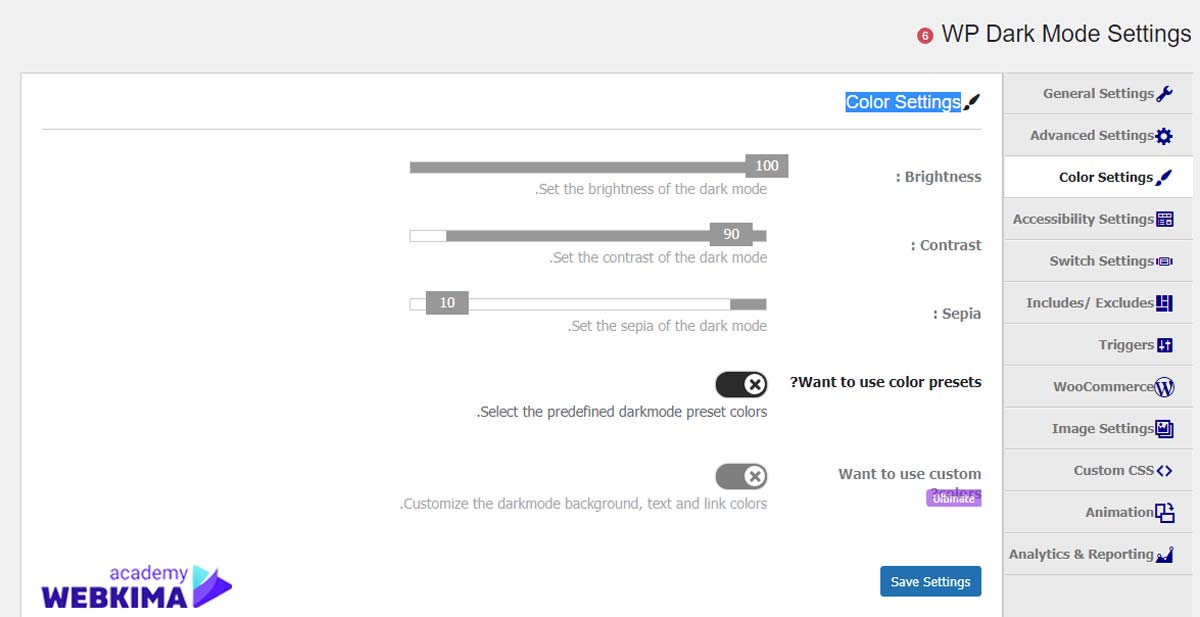Click the Brightness slider handle showing 100

click(x=767, y=166)
